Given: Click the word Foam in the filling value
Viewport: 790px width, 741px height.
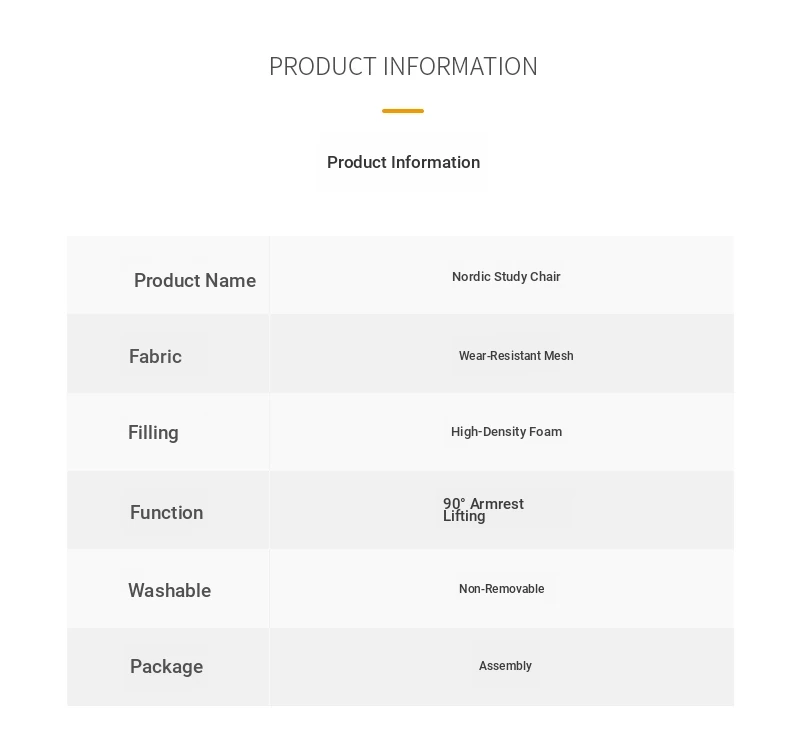Looking at the screenshot, I should click(546, 432).
